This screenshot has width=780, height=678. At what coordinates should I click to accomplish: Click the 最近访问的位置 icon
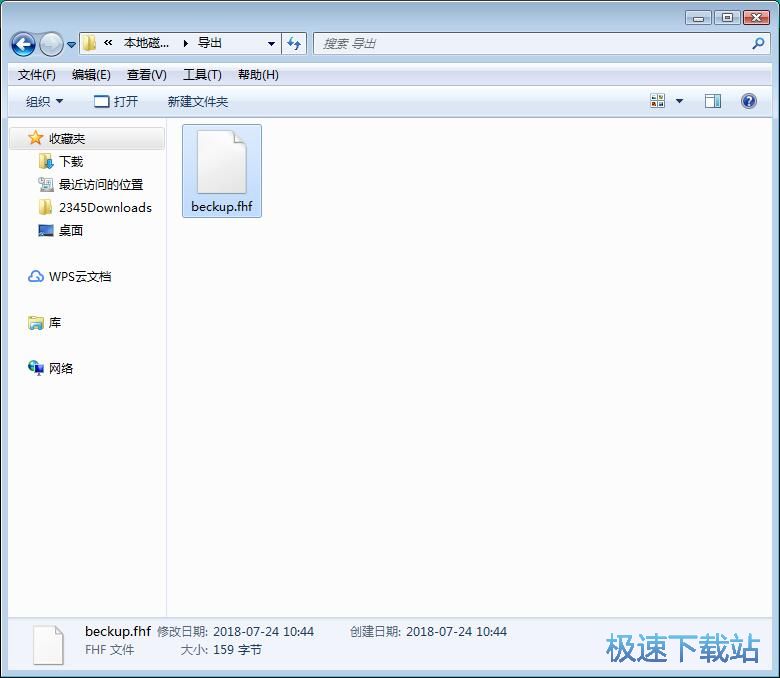[x=46, y=185]
